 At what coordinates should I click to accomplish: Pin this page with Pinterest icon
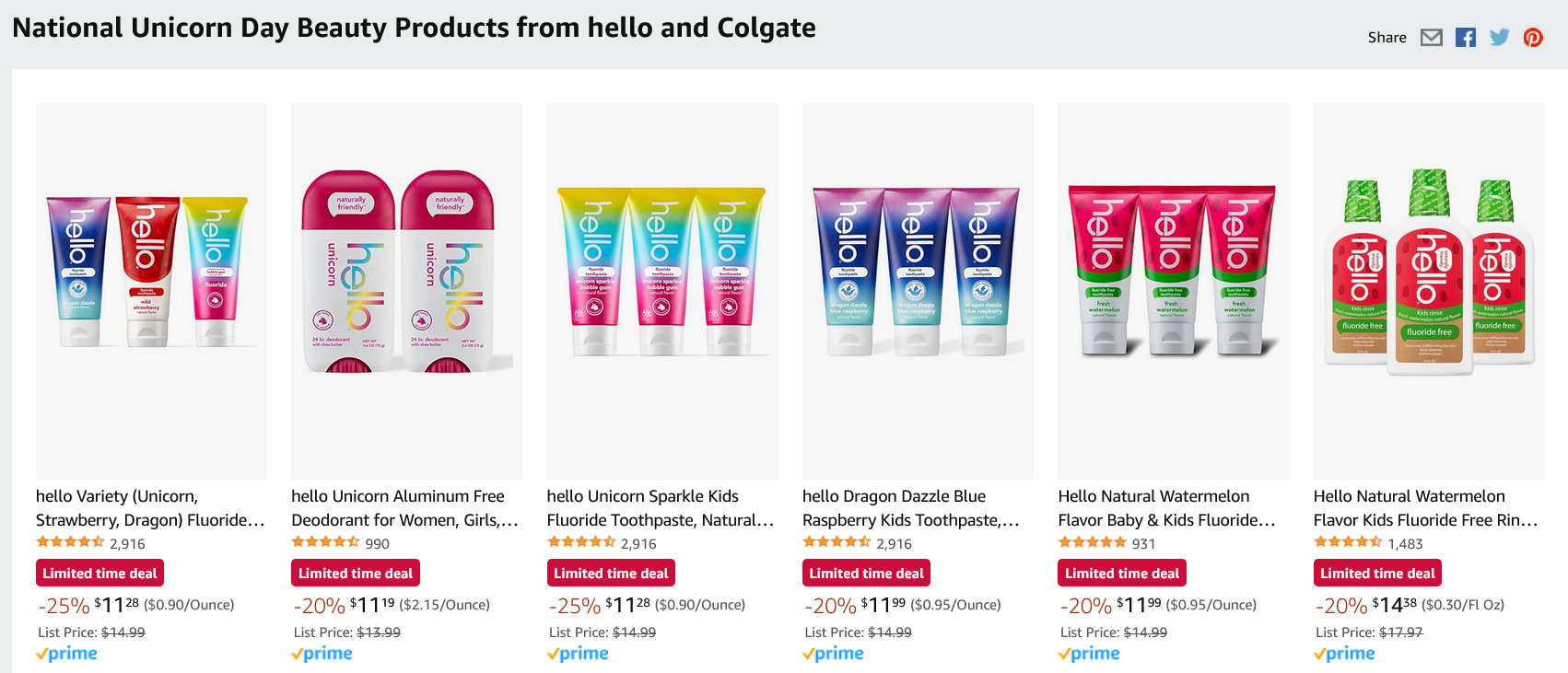pyautogui.click(x=1533, y=38)
